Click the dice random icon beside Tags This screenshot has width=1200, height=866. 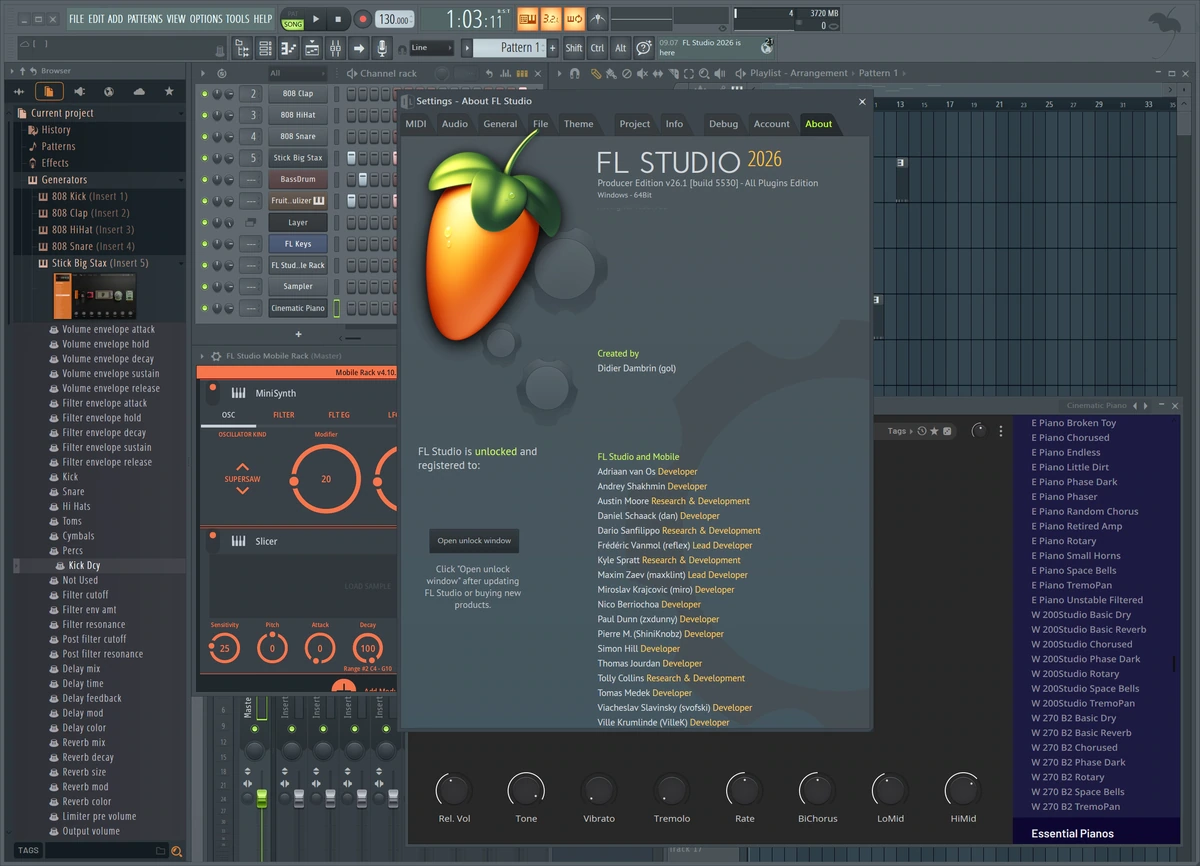tap(947, 431)
